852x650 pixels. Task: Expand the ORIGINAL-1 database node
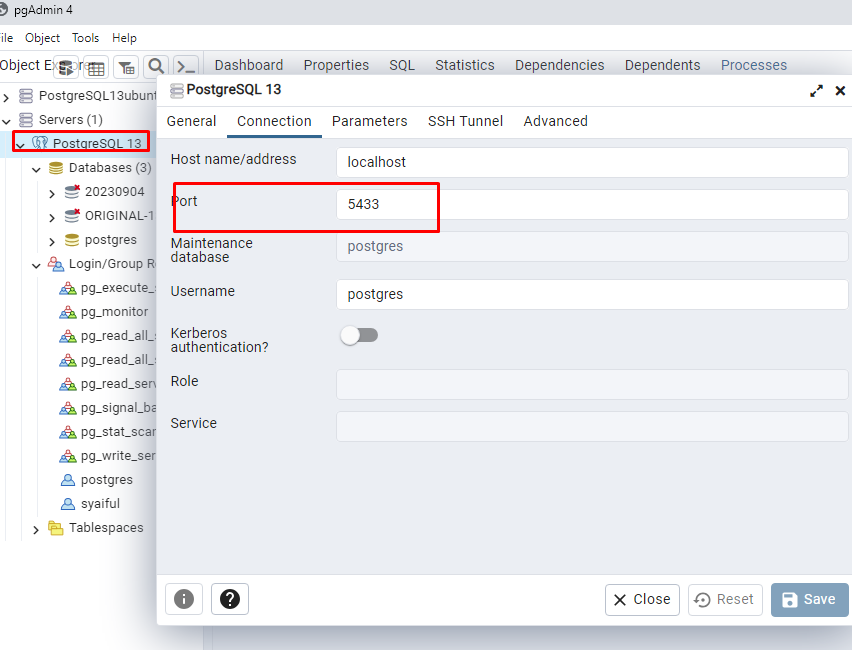(52, 217)
